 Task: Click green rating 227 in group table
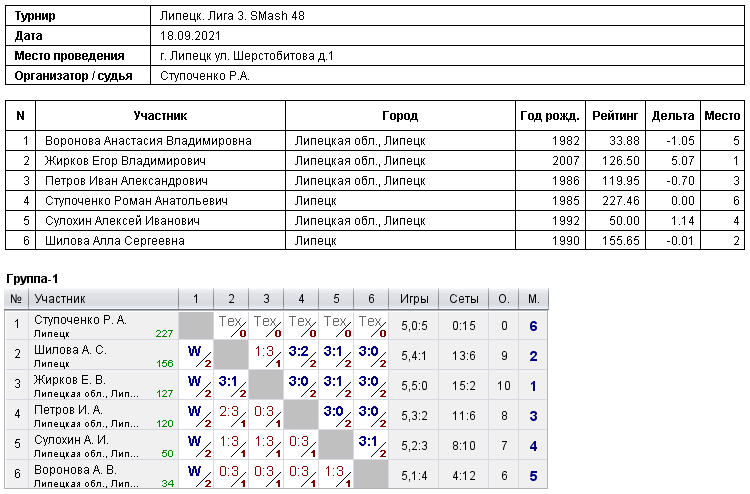(x=164, y=334)
